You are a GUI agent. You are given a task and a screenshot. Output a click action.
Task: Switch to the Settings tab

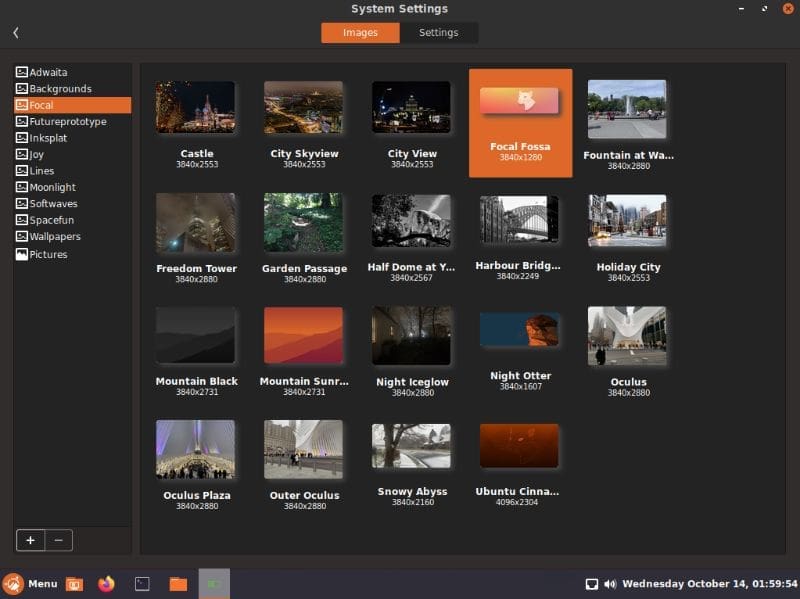pos(438,33)
